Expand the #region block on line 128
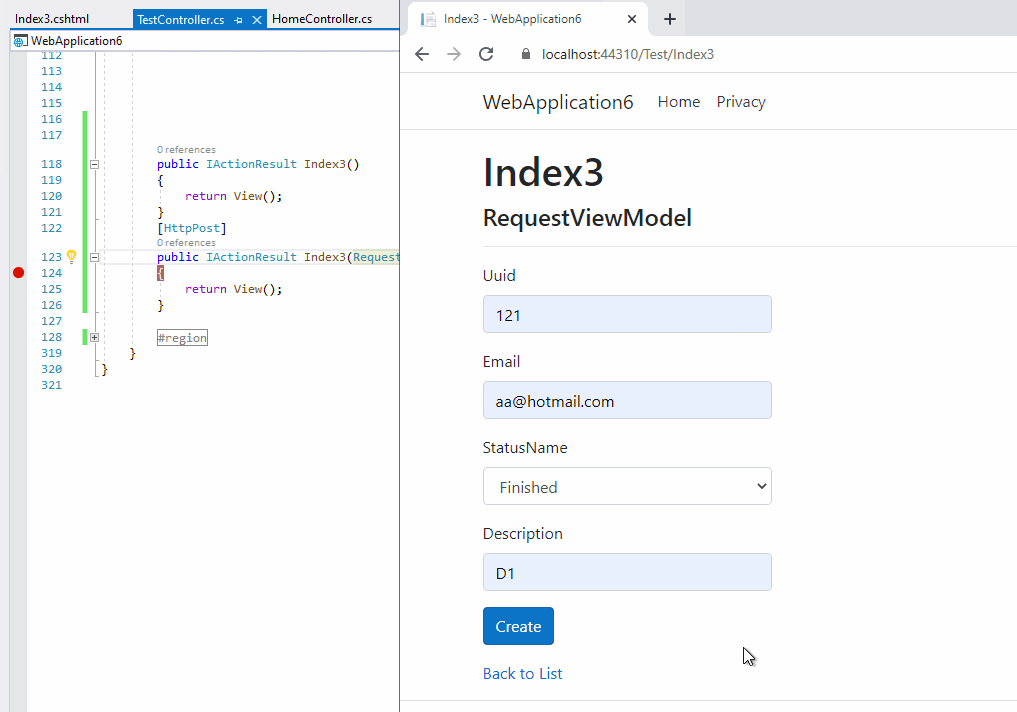The image size is (1017, 712). point(94,337)
